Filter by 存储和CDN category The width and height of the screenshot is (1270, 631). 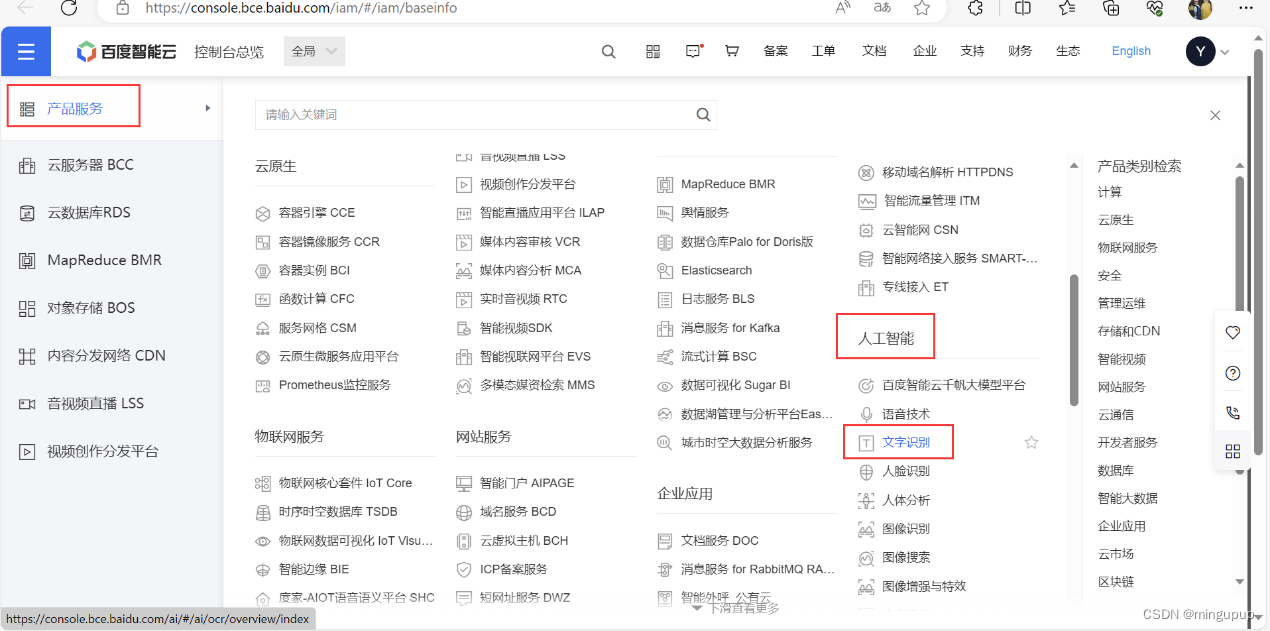tap(1129, 331)
